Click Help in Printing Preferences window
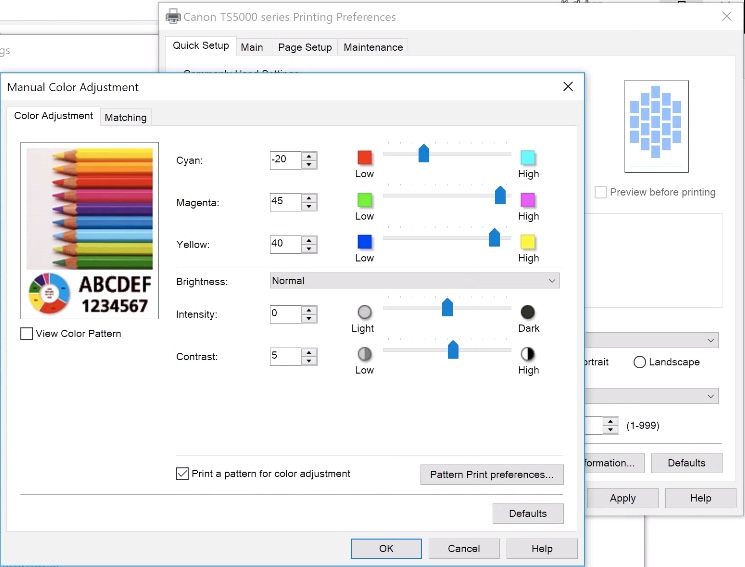Image resolution: width=745 pixels, height=567 pixels. 701,498
